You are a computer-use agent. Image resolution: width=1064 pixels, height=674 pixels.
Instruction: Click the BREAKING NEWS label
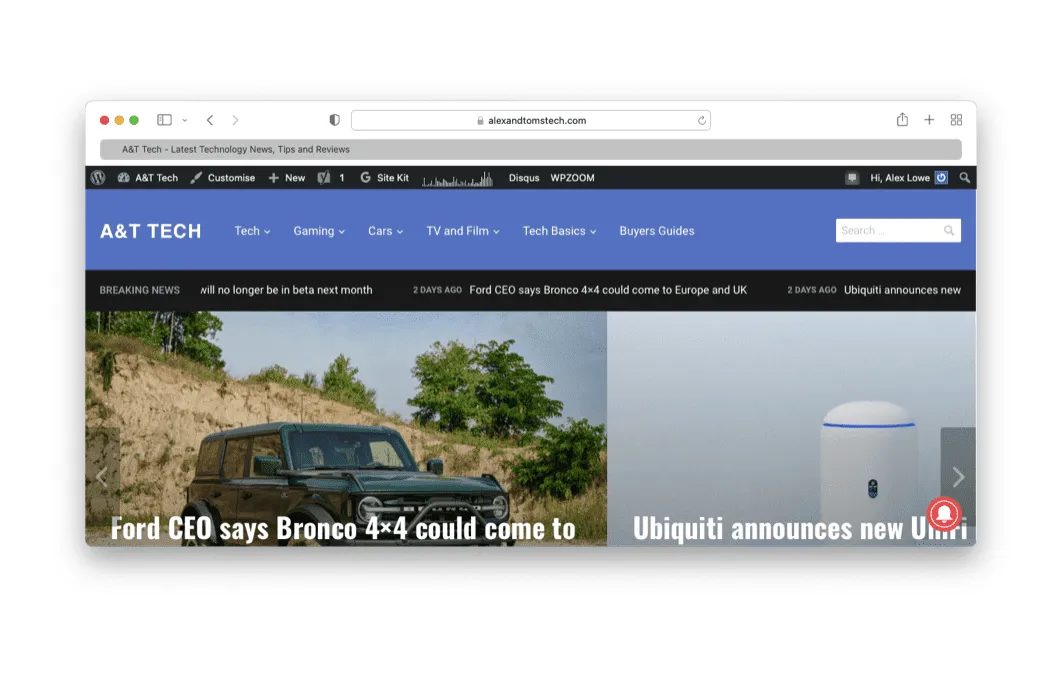[x=140, y=290]
